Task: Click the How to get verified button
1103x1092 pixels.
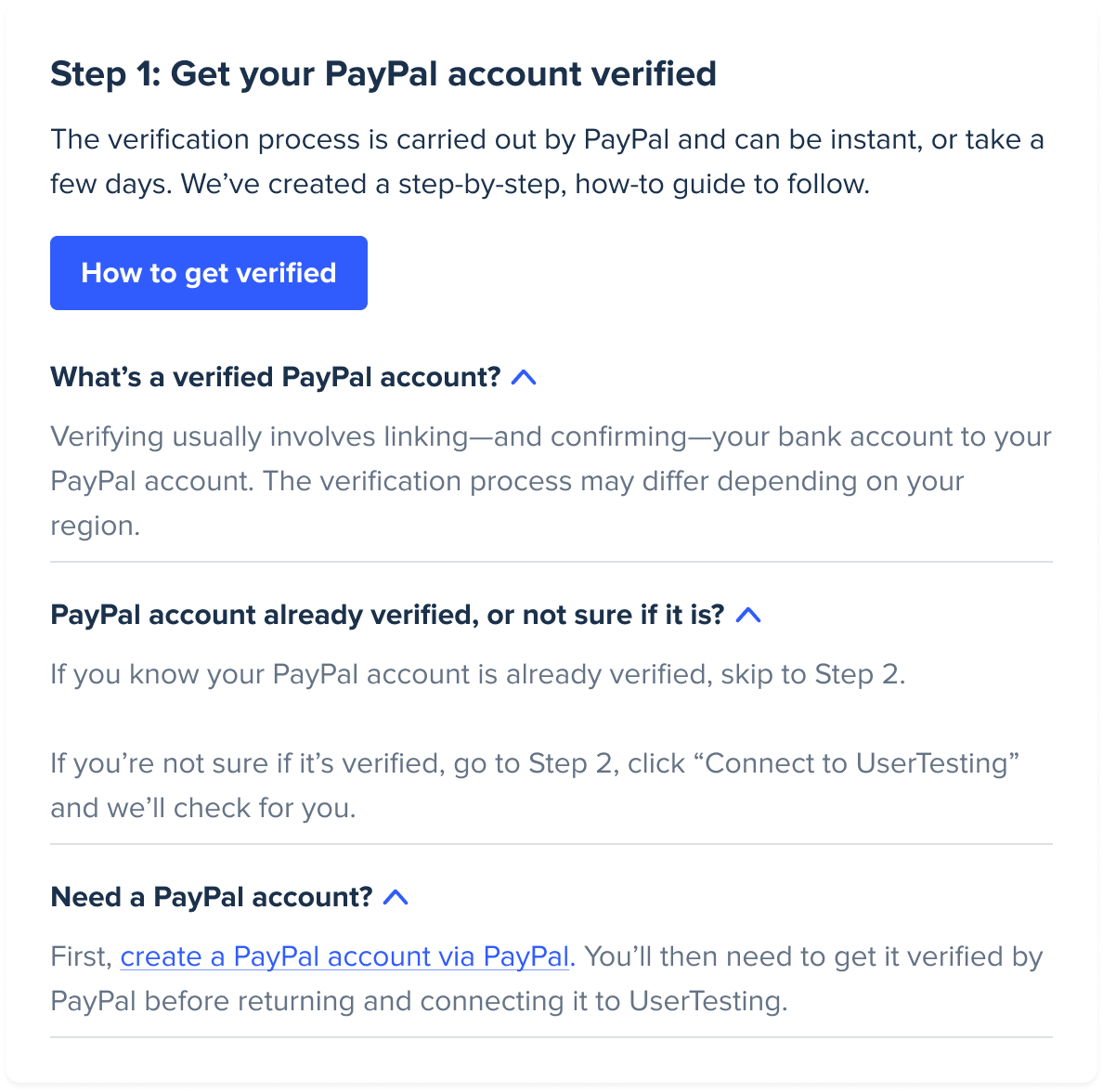Action: 209,273
